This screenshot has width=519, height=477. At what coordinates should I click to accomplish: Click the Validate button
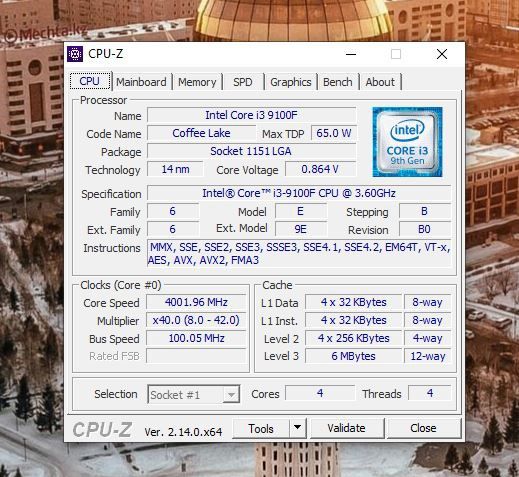[347, 428]
